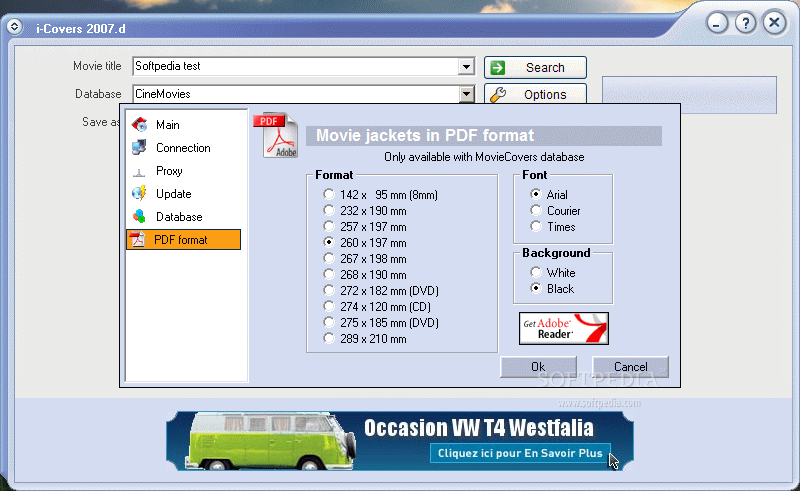Click the Adobe PDF document icon

tap(276, 135)
